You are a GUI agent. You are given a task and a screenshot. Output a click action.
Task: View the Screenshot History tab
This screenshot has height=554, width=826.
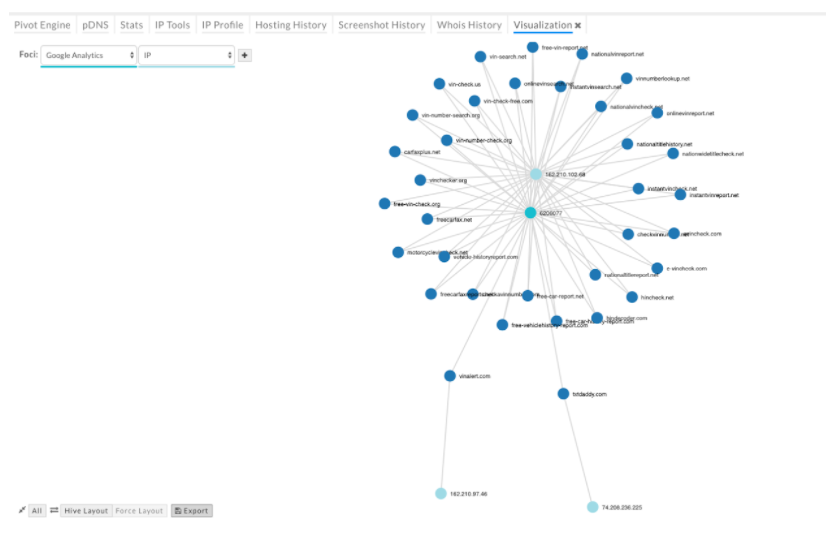381,25
